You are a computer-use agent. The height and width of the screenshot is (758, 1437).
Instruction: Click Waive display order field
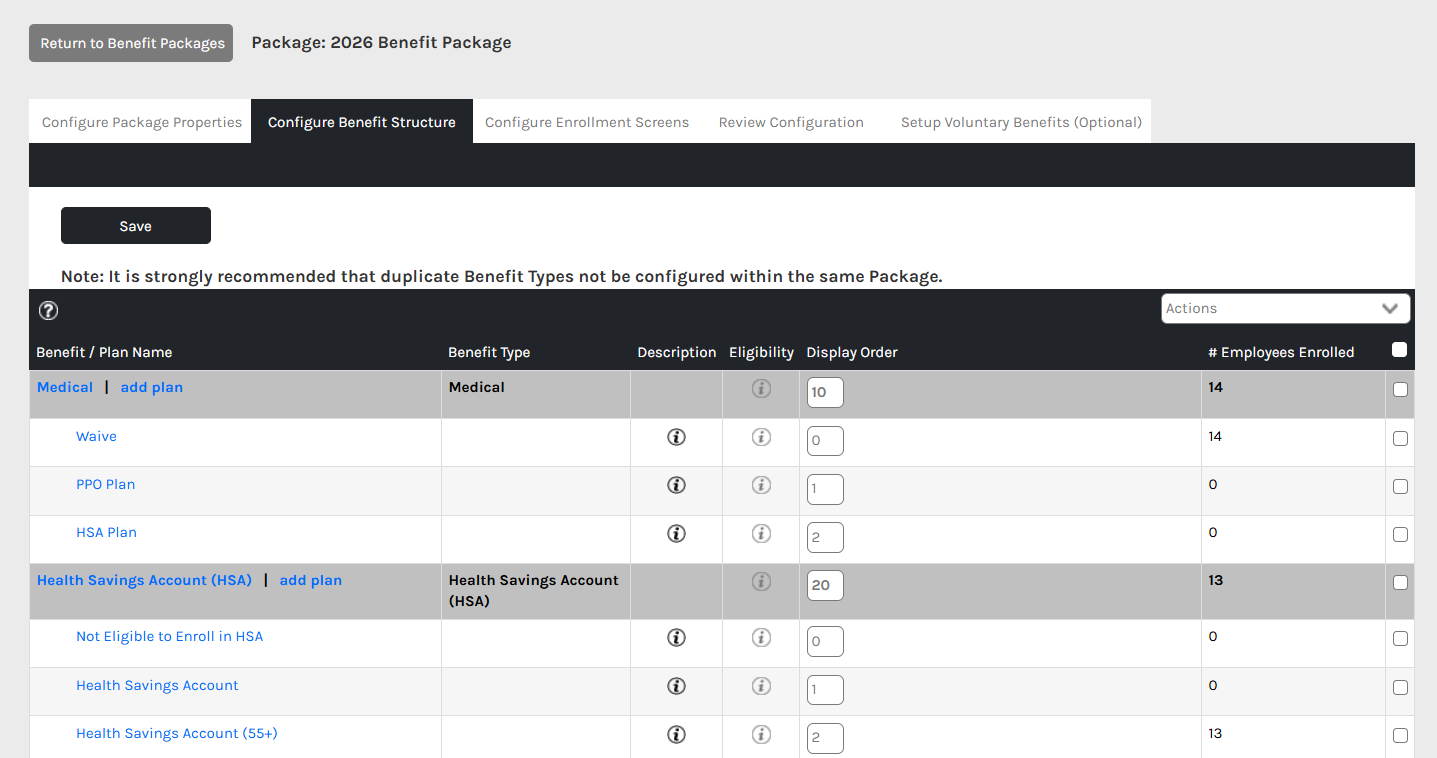pos(825,441)
